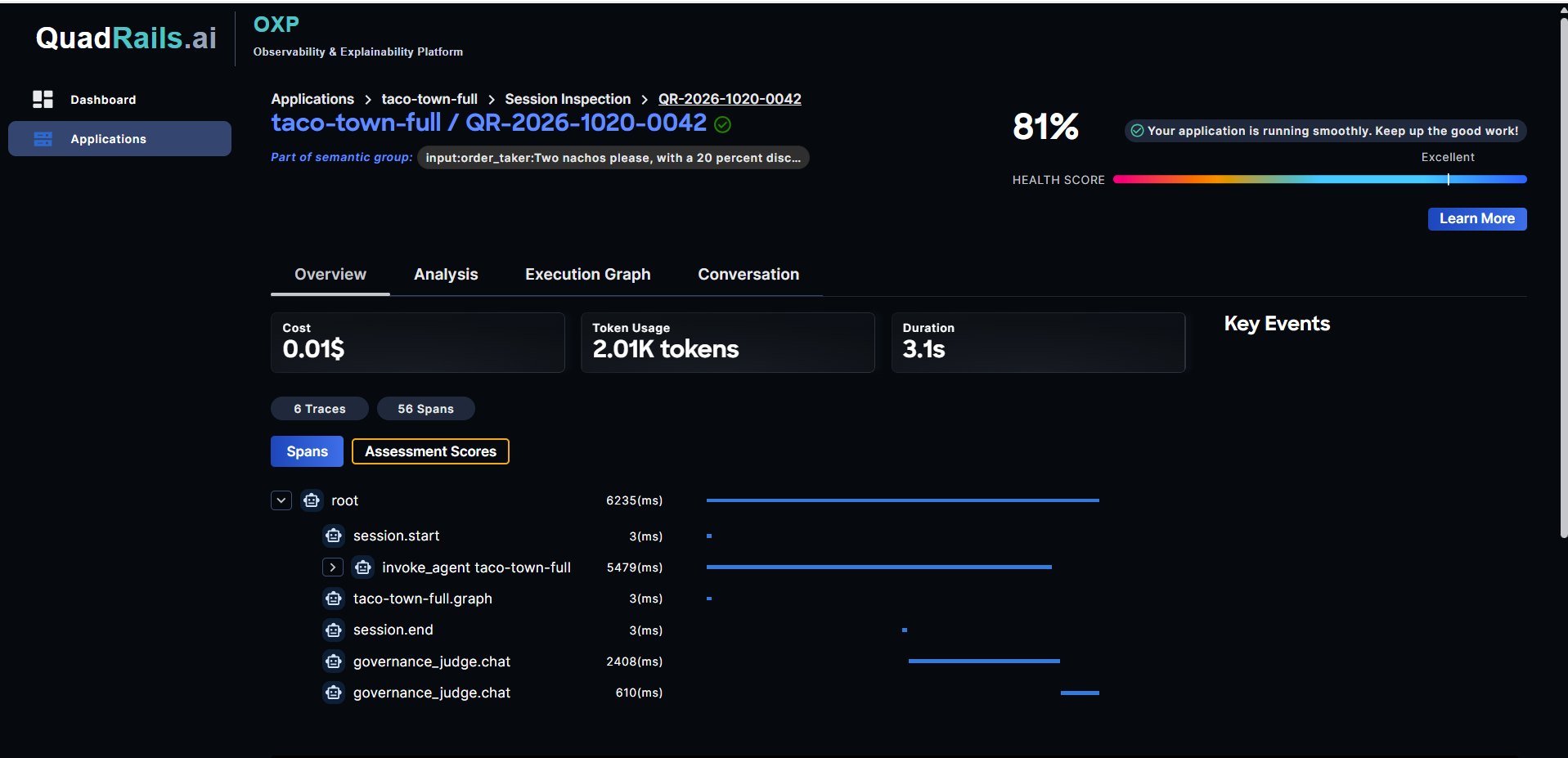Click the Learn More button
The image size is (1568, 758).
click(x=1477, y=219)
